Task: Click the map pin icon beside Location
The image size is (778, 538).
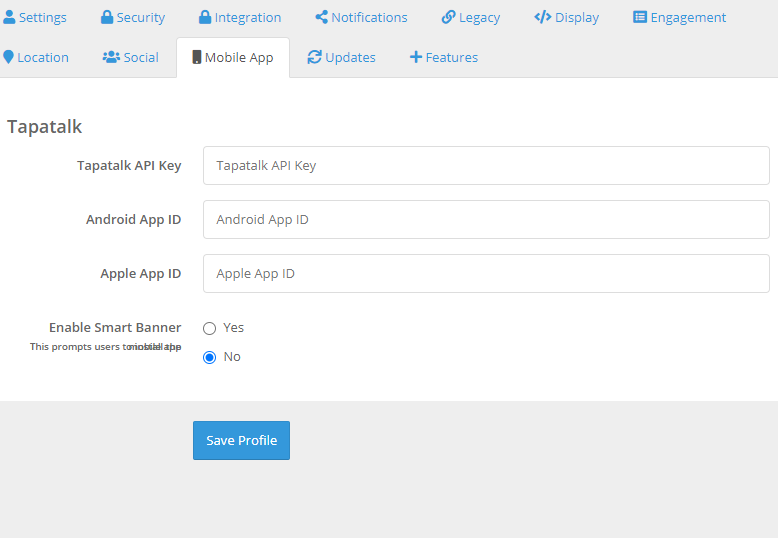Action: click(x=8, y=57)
